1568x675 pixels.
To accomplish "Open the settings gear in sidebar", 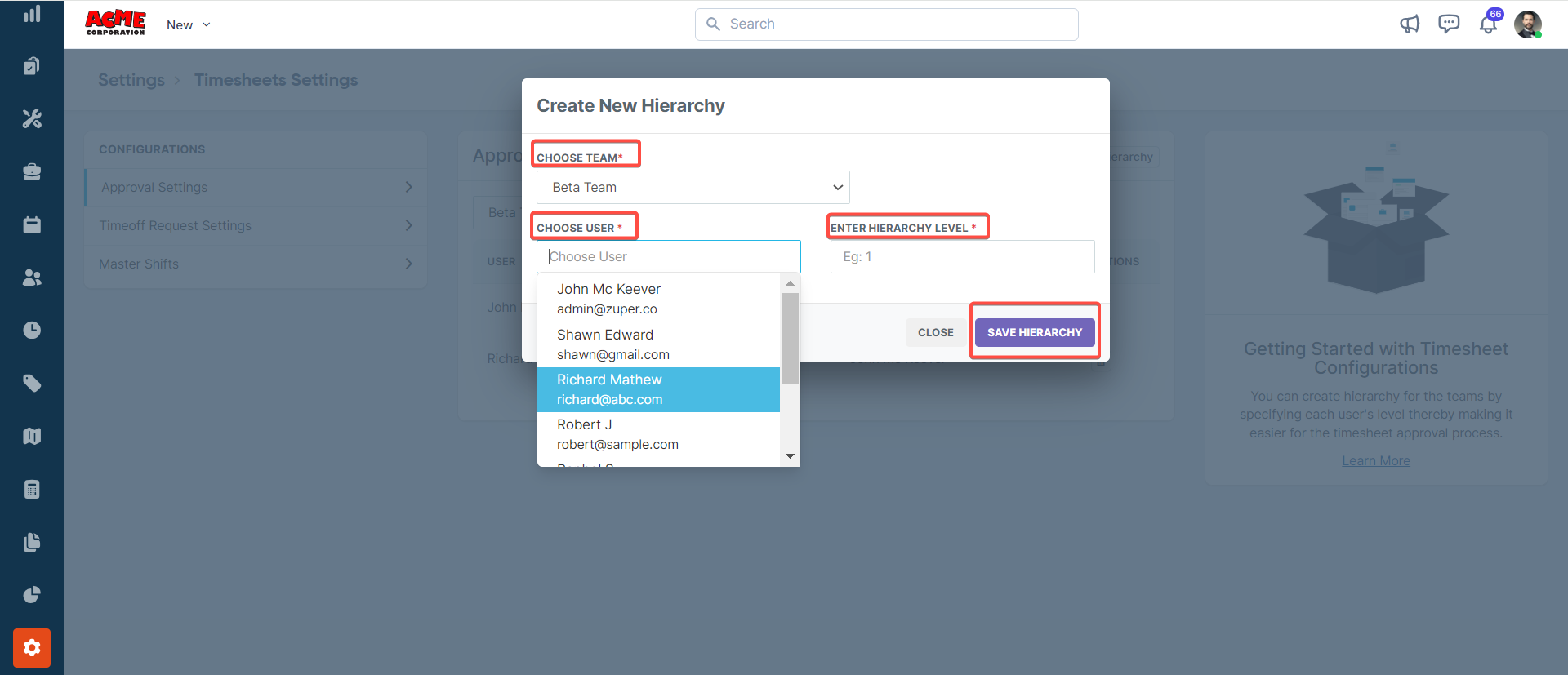I will (x=32, y=648).
